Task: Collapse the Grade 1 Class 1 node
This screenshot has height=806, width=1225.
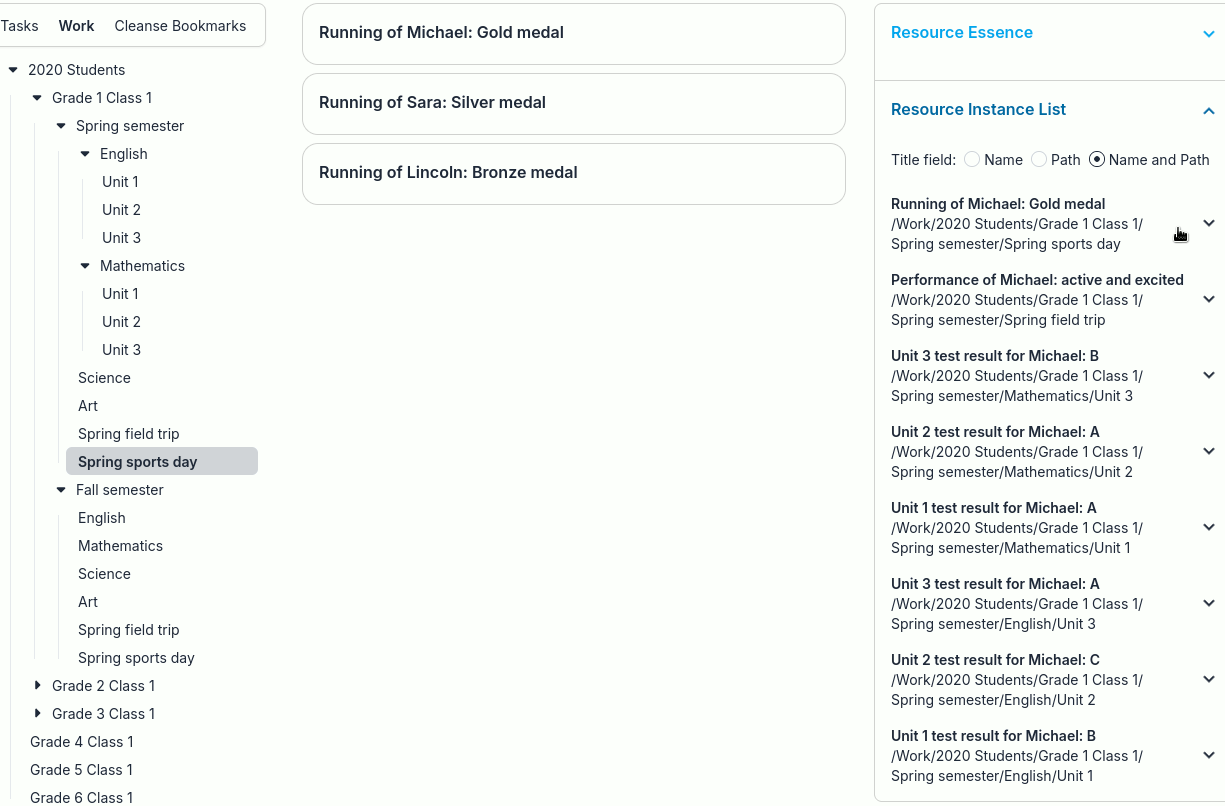Action: [37, 98]
